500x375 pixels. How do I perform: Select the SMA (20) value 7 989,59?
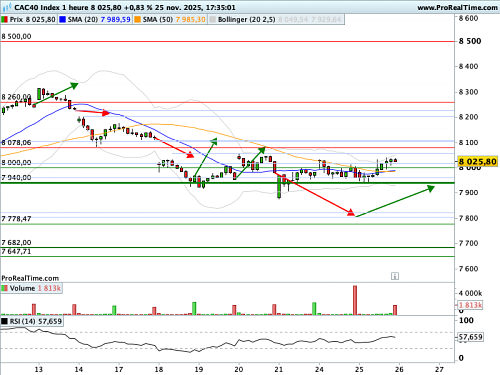pos(116,20)
